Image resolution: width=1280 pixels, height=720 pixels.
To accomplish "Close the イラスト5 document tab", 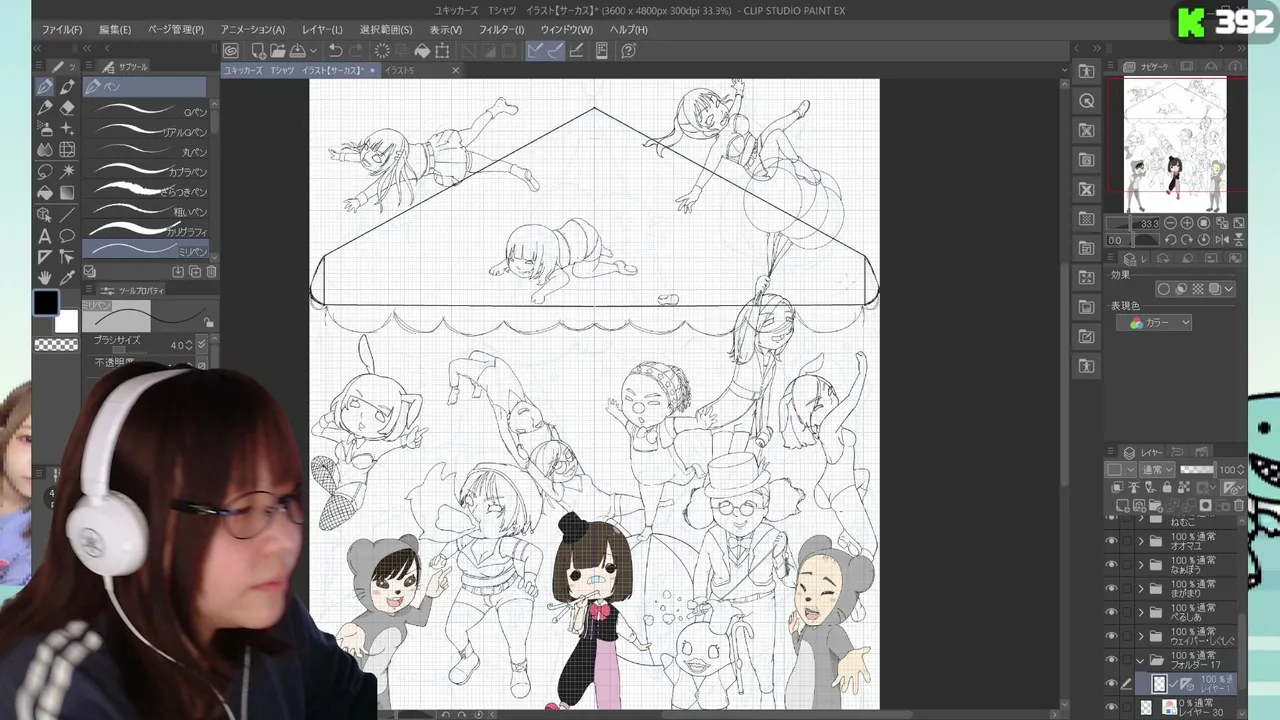I will [x=455, y=71].
